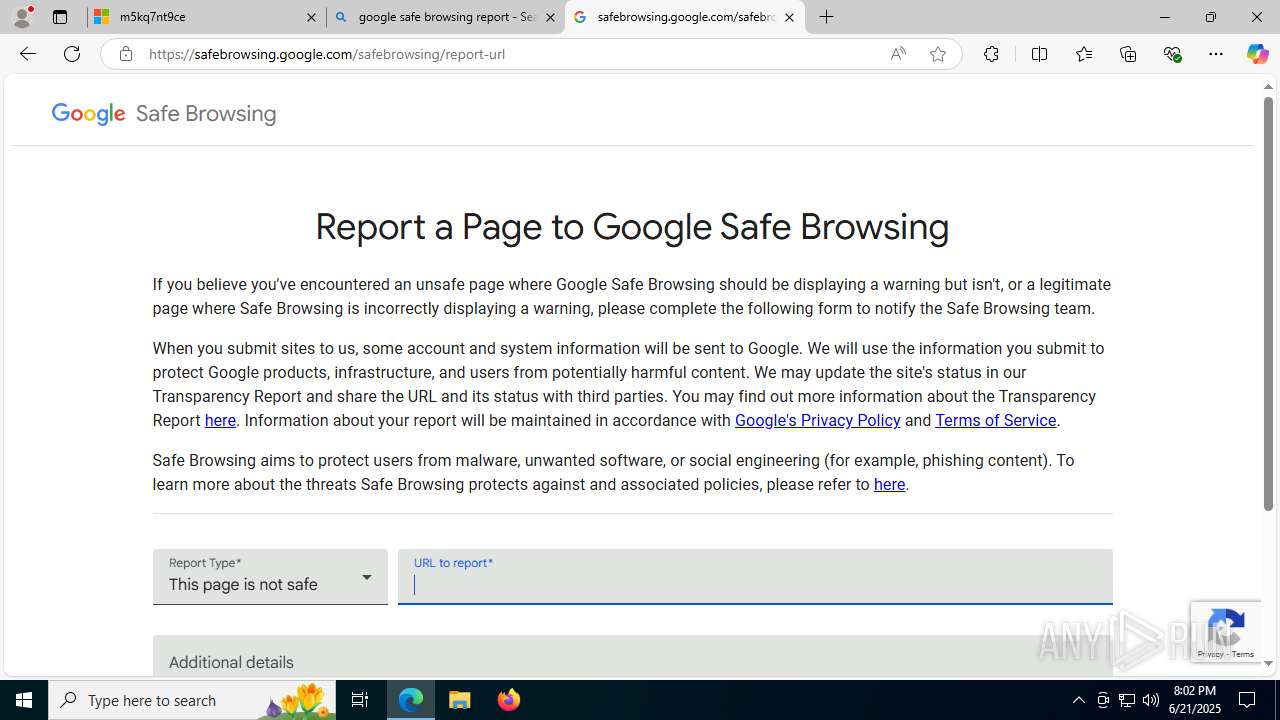Open the Transparency Report 'here' link
This screenshot has width=1280, height=720.
coord(220,421)
